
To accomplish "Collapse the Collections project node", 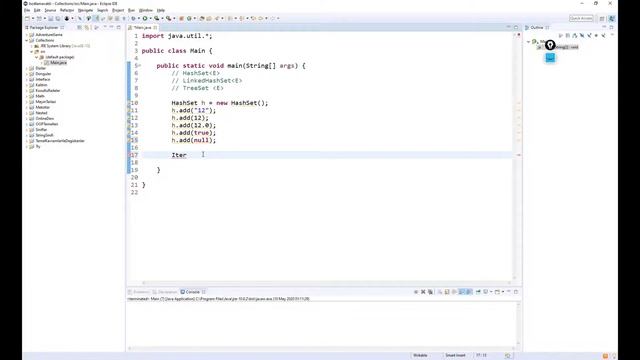I will tap(27, 40).
